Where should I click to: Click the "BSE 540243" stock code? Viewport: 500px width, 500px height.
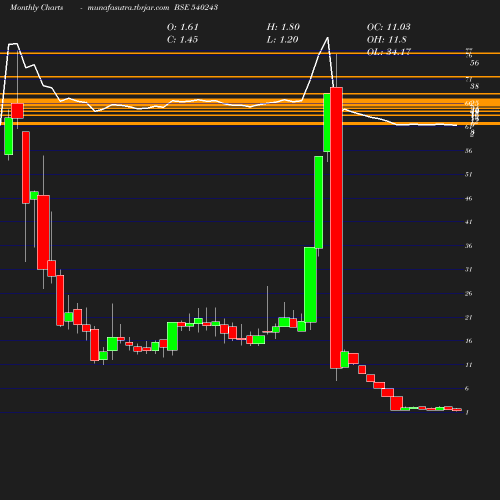coord(196,7)
